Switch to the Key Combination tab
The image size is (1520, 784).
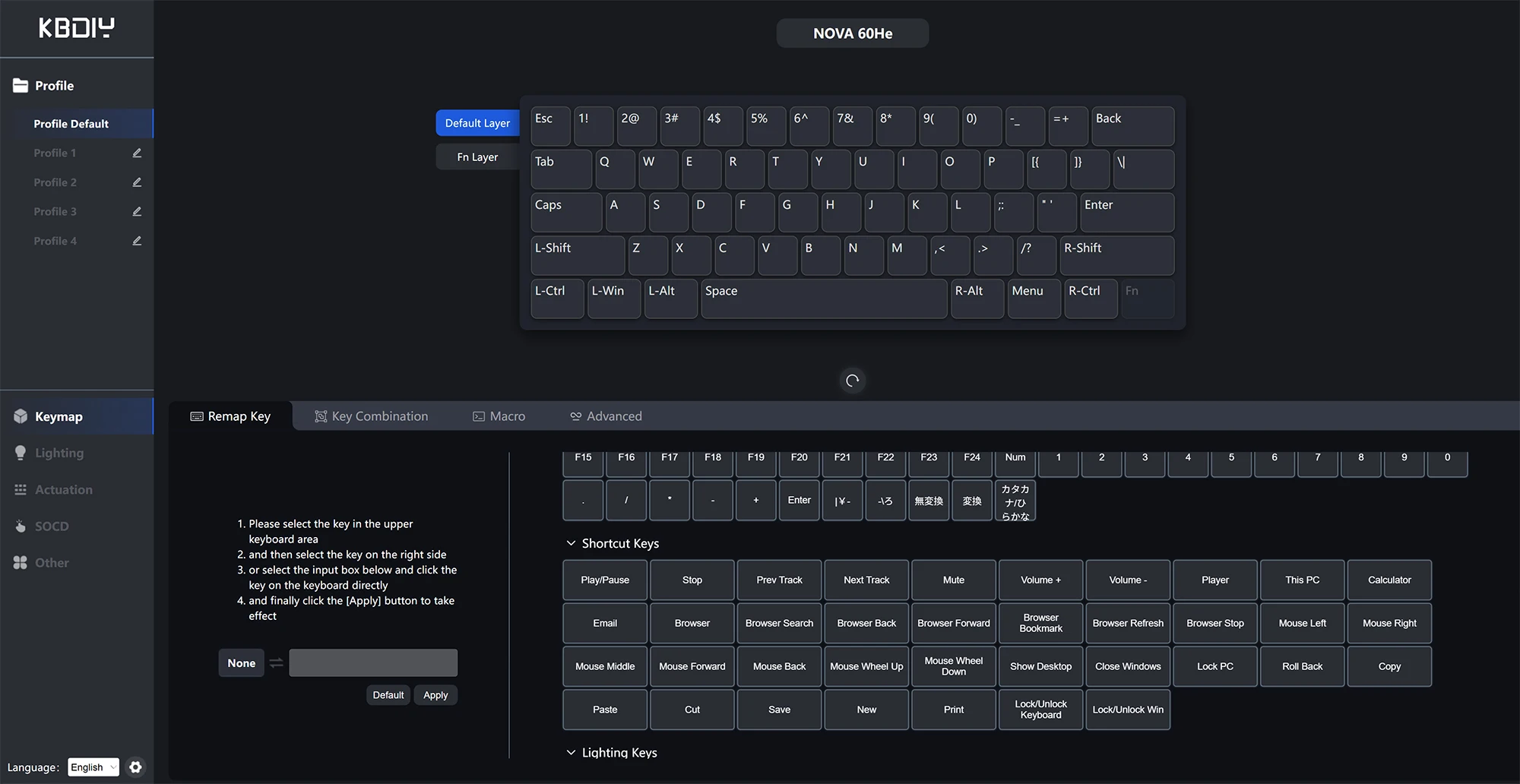[x=372, y=416]
